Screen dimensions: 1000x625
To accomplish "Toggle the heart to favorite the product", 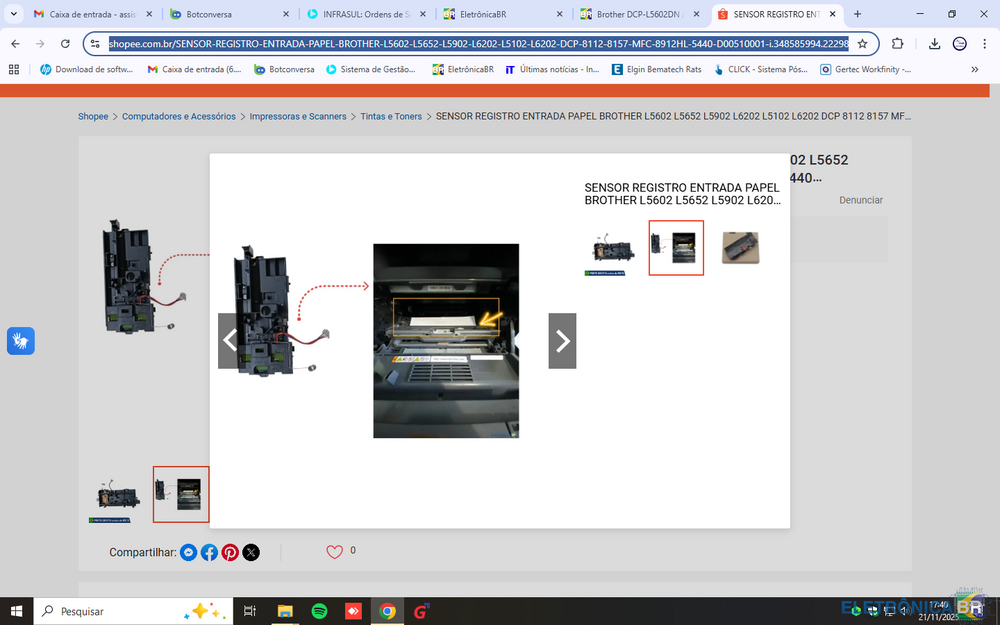I will 335,551.
